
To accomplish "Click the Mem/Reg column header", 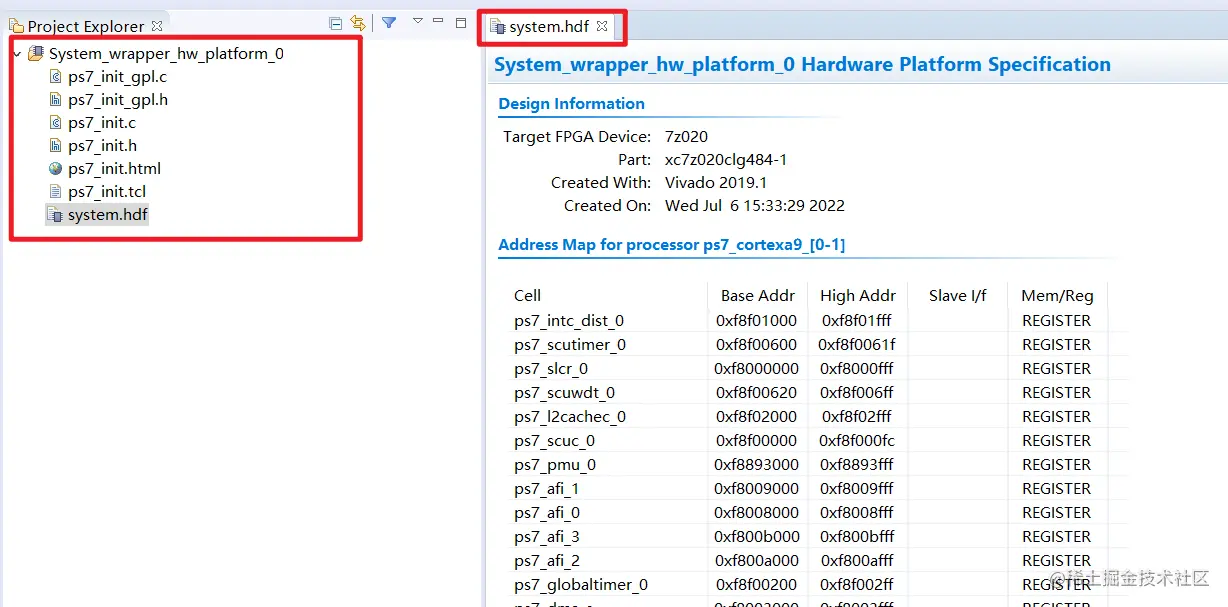I will (1057, 296).
